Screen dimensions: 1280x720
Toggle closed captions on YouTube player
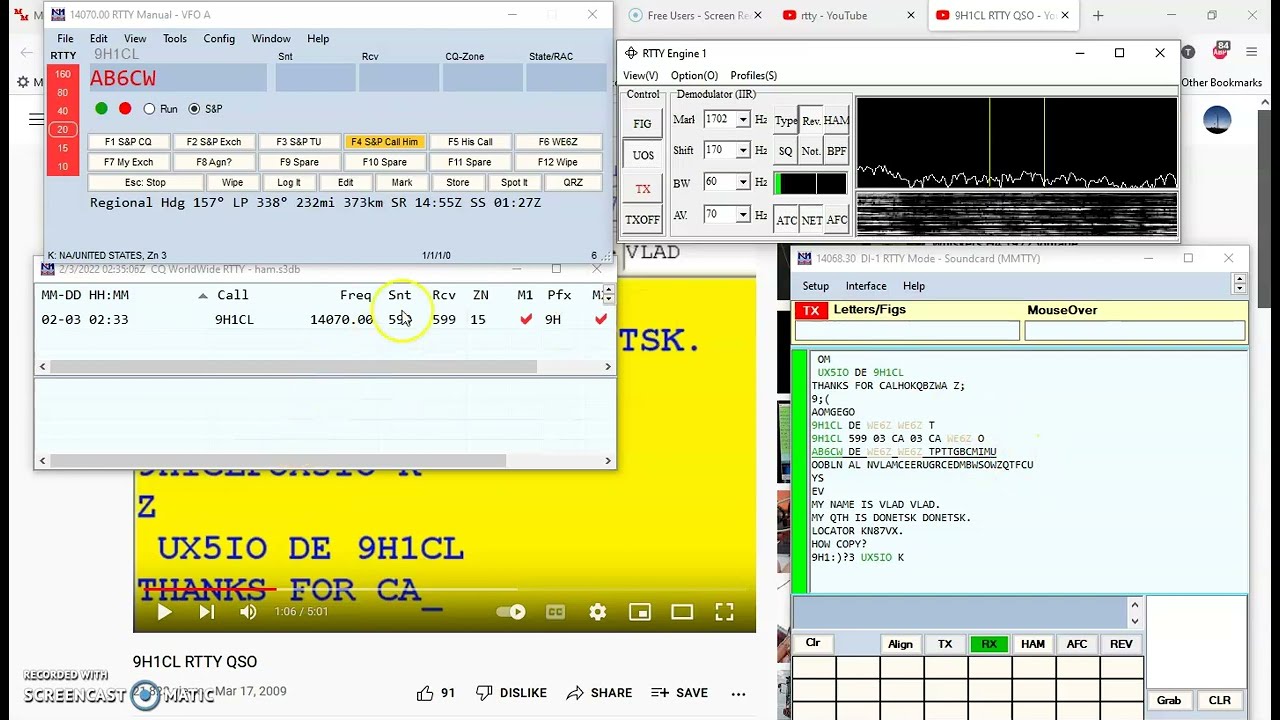[x=555, y=612]
